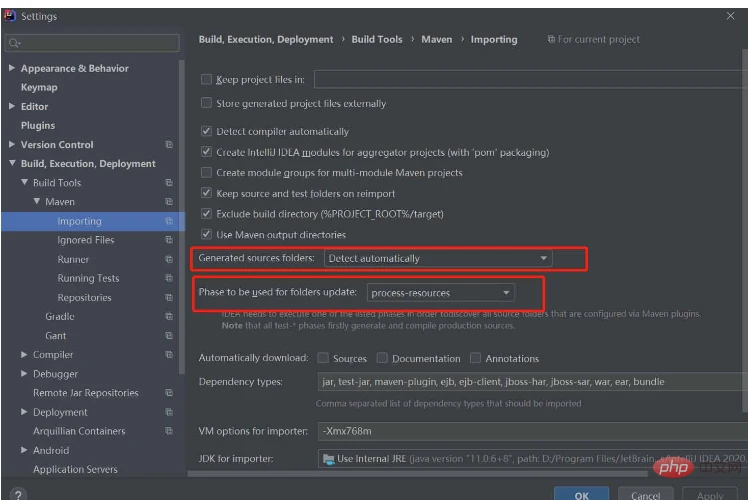Click the project-level icon beside Ignored Files
The height and width of the screenshot is (500, 752).
coord(169,240)
